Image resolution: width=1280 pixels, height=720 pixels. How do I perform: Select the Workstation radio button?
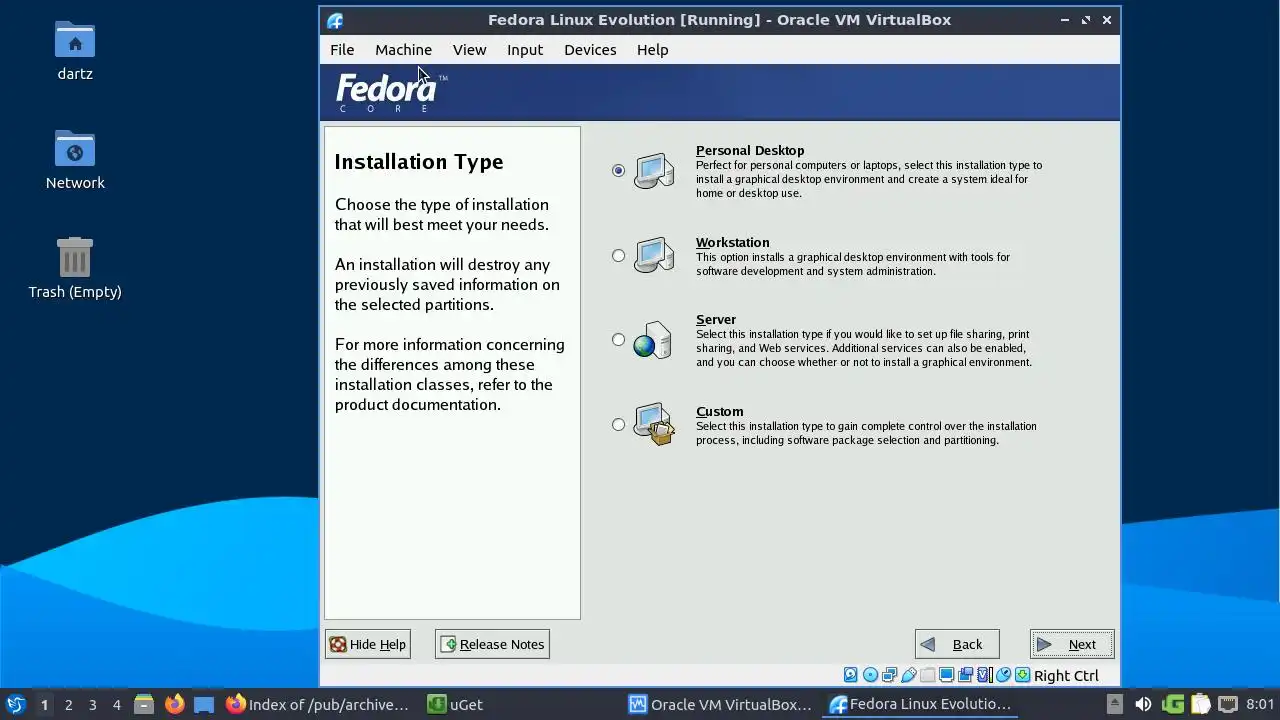tap(618, 256)
